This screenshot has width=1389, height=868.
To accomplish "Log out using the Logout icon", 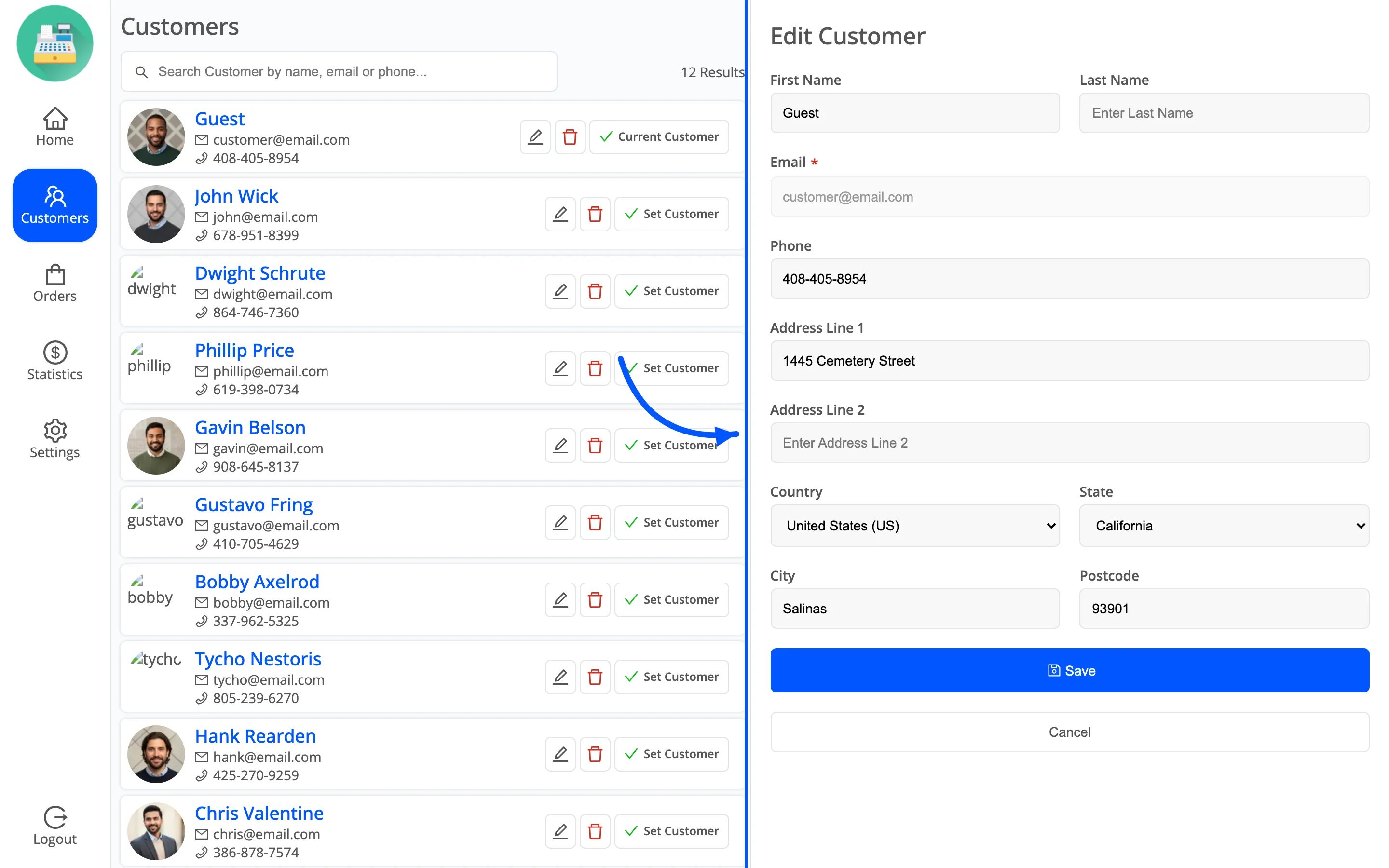I will (55, 826).
